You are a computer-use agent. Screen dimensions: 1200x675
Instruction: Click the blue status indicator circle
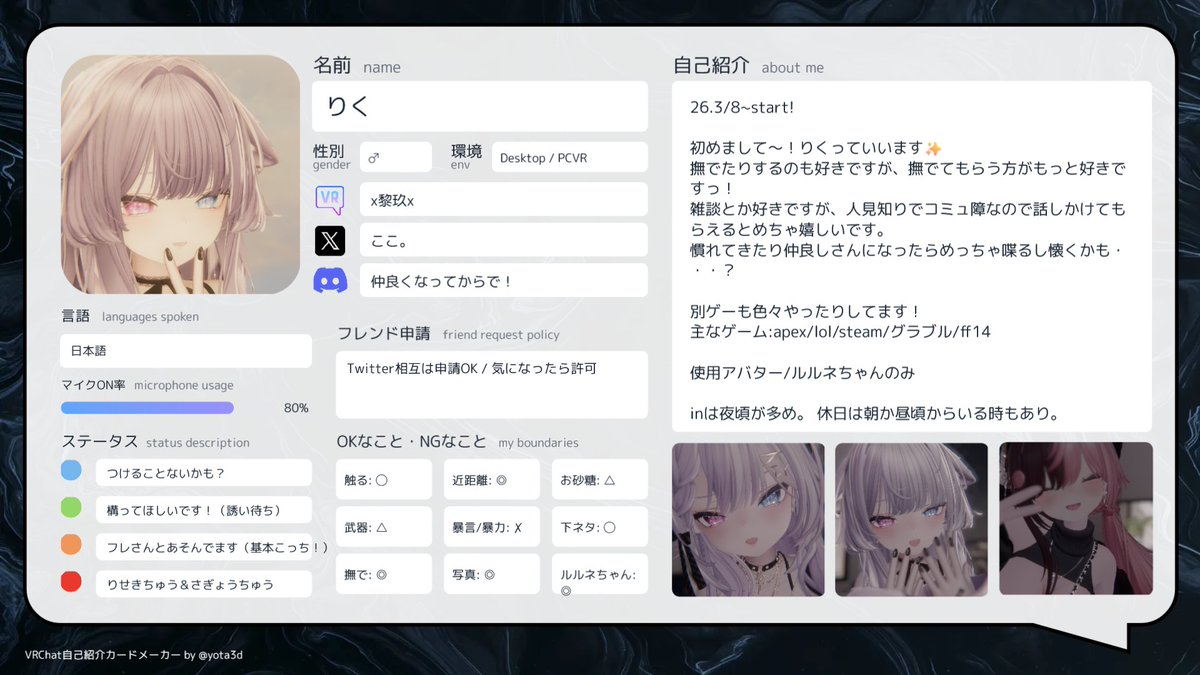70,468
